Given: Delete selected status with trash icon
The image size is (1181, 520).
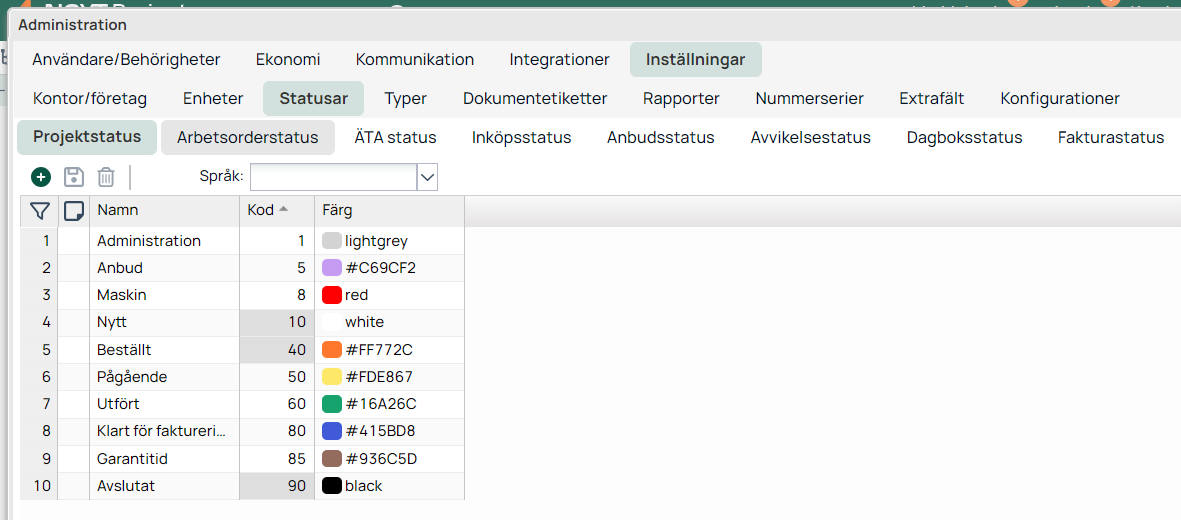Looking at the screenshot, I should point(106,177).
